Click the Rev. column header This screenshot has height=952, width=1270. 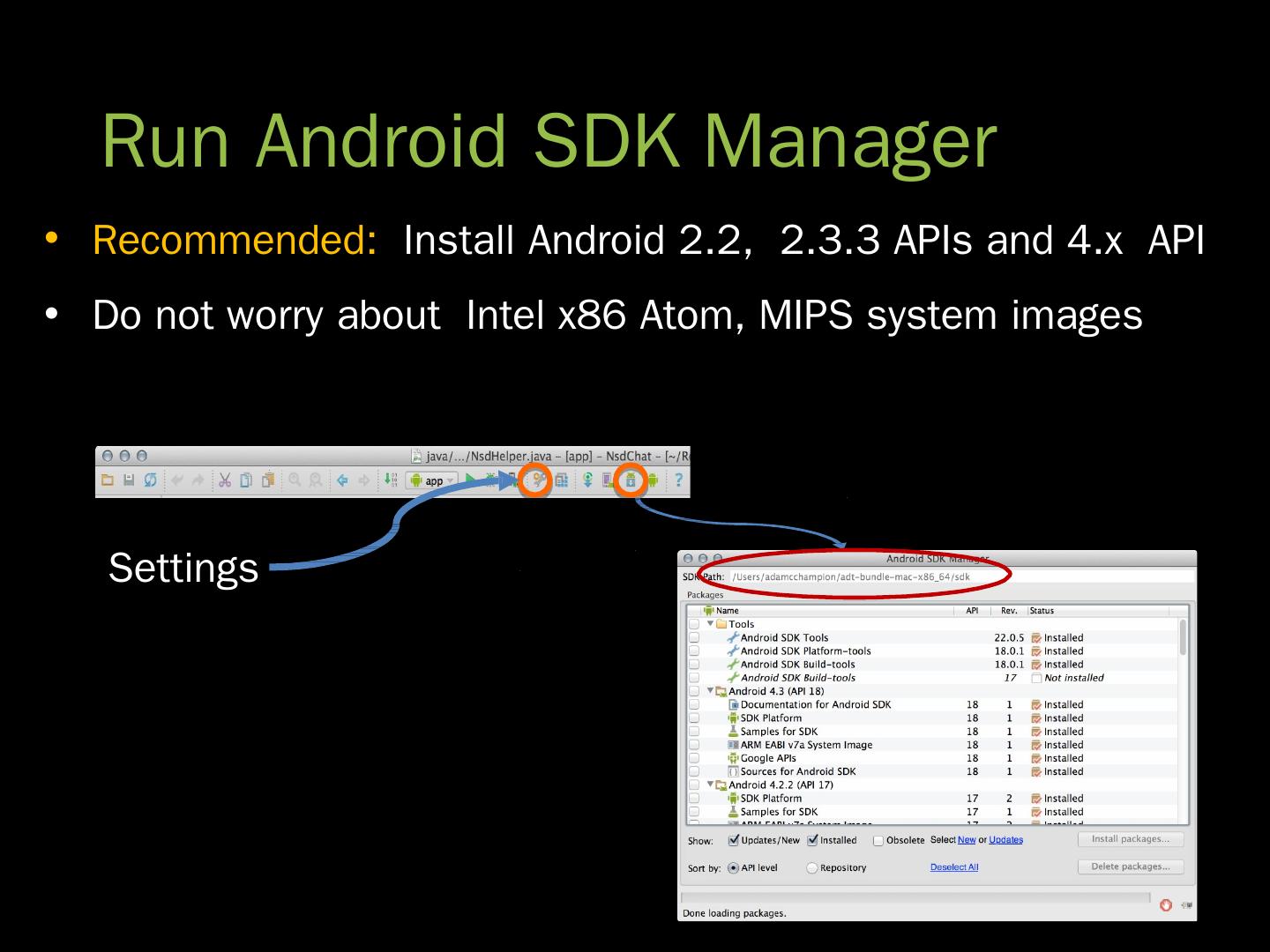point(1009,611)
